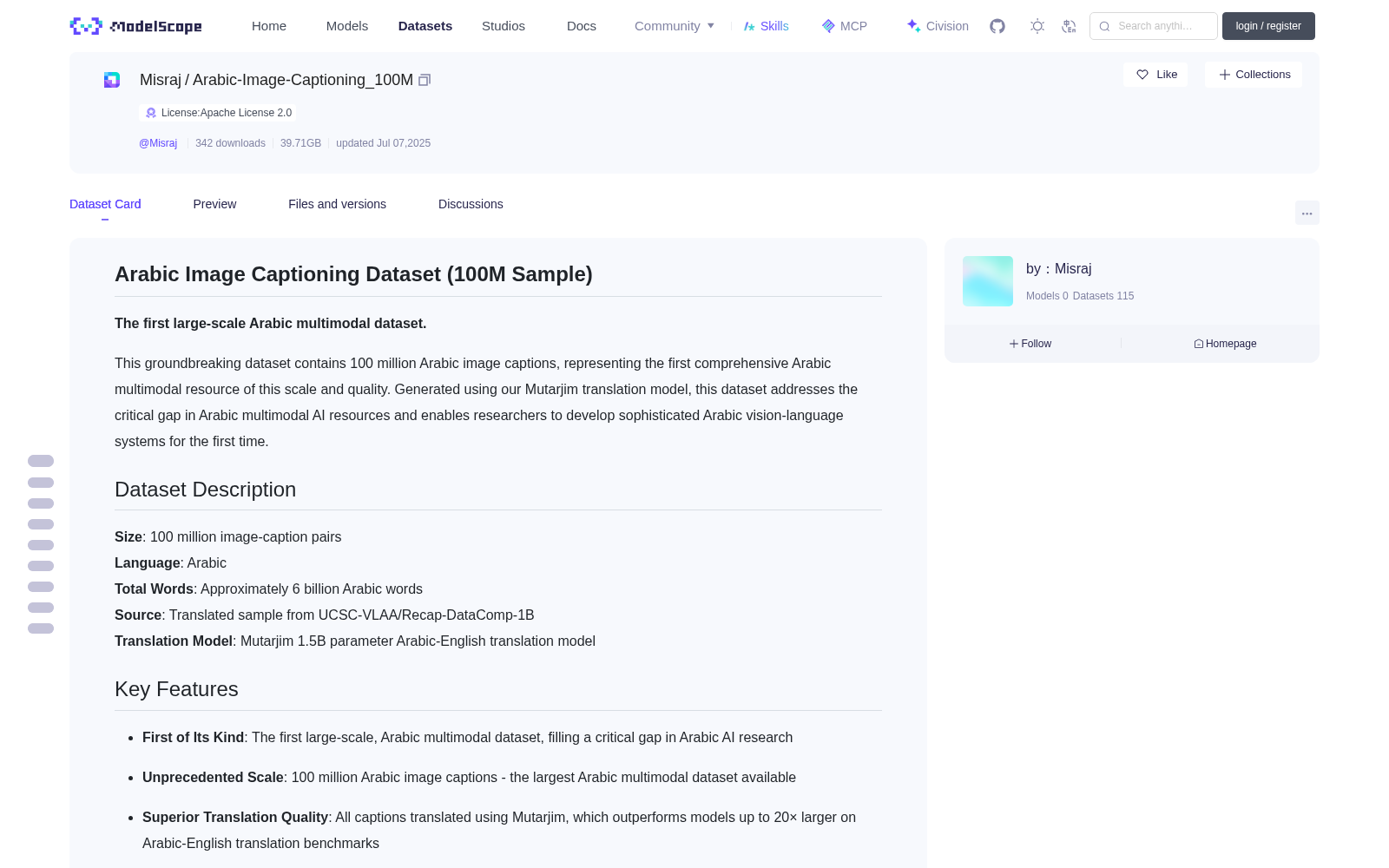Click the login / register button

pyautogui.click(x=1268, y=26)
